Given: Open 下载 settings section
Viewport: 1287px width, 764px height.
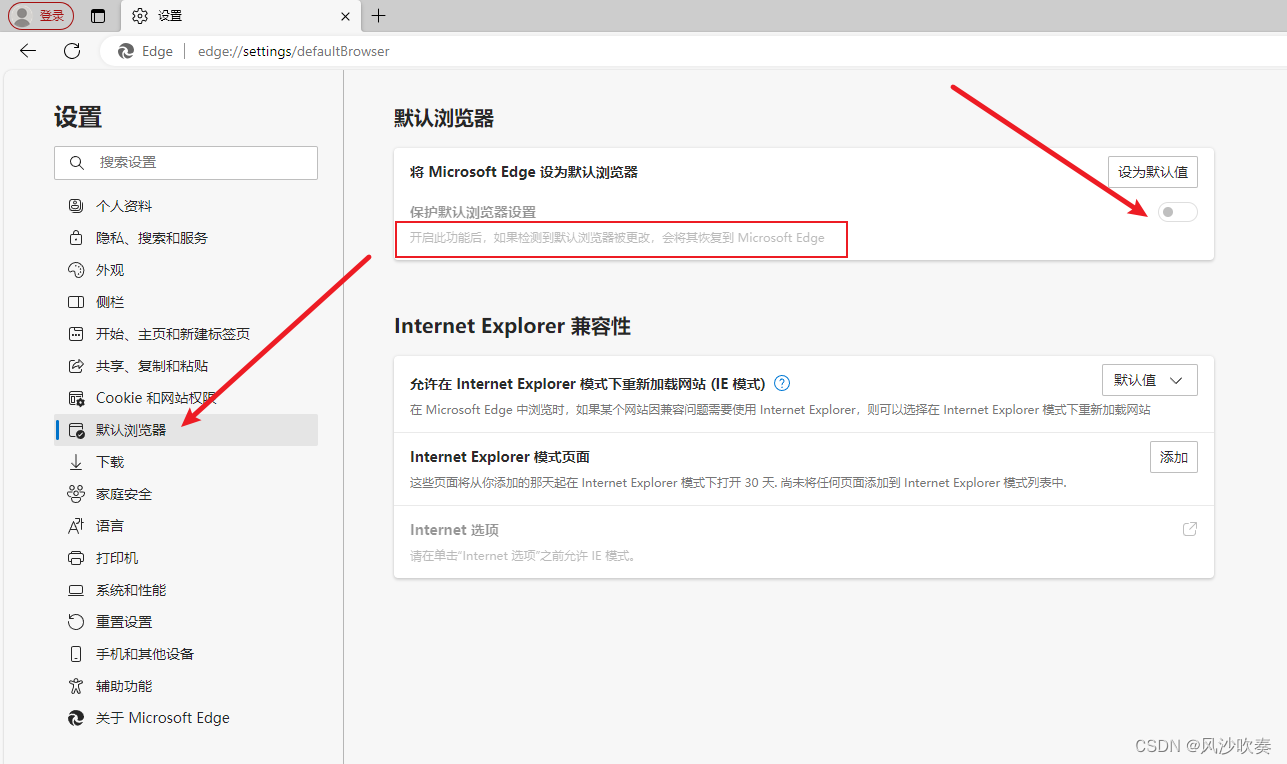Looking at the screenshot, I should 186,462.
